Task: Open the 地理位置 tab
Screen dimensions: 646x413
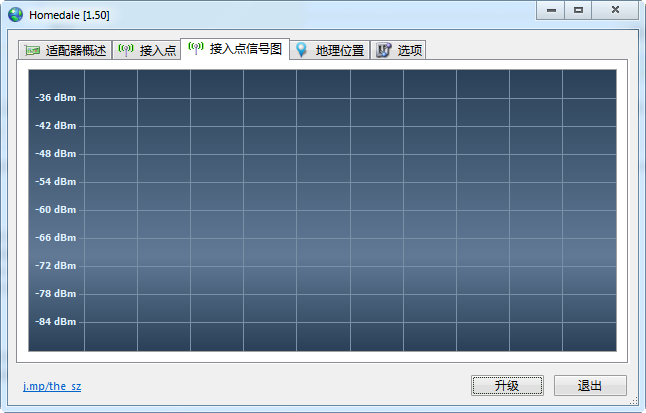Action: 330,50
